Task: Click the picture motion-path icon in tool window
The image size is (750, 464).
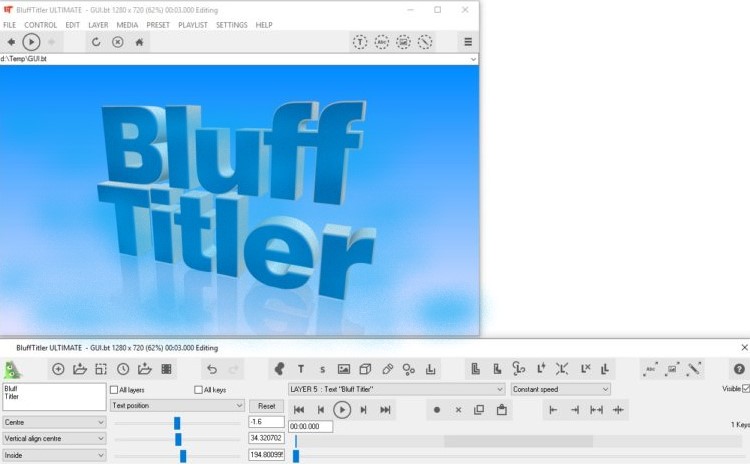Action: point(673,369)
